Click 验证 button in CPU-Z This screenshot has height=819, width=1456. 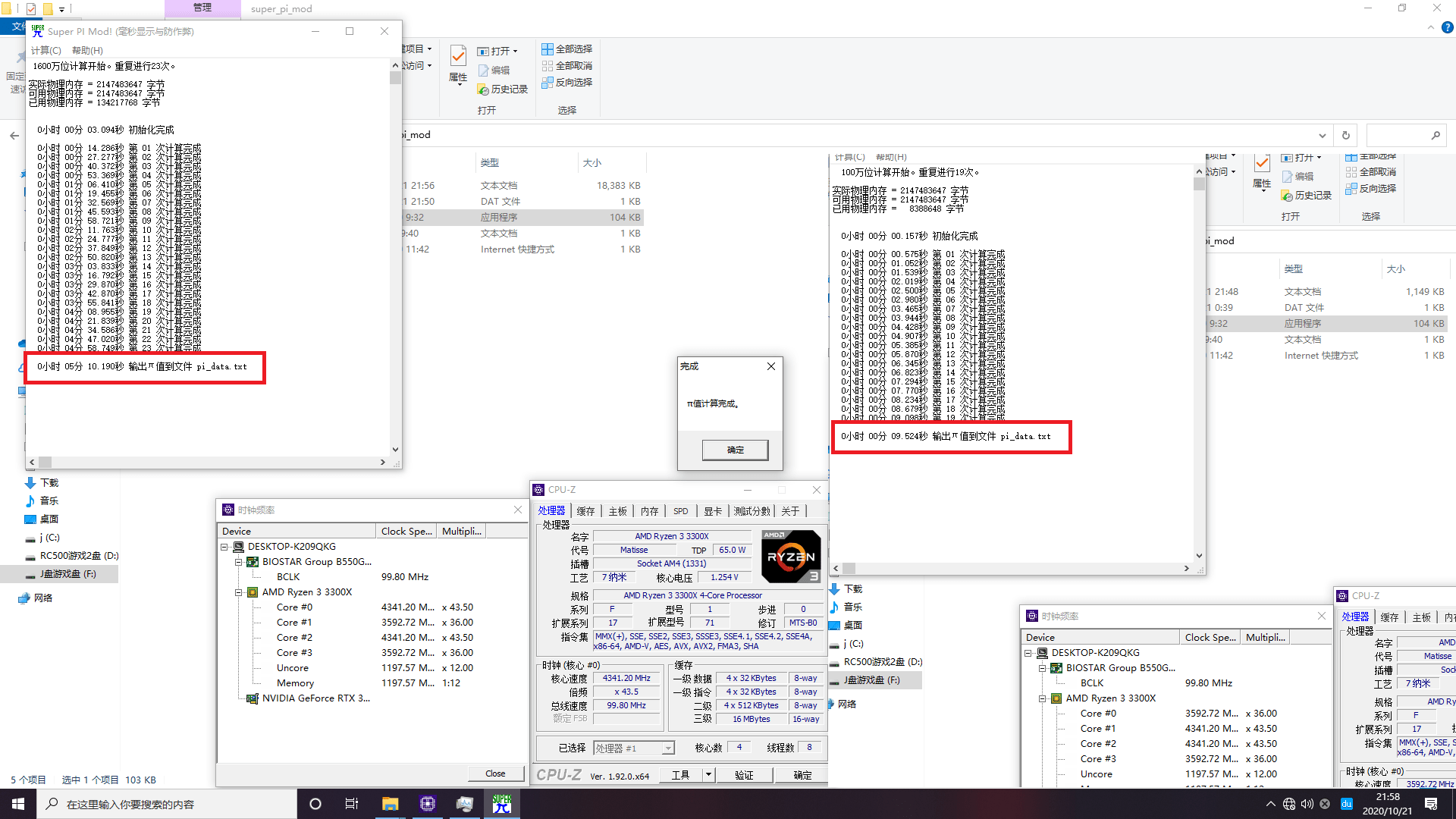coord(744,774)
